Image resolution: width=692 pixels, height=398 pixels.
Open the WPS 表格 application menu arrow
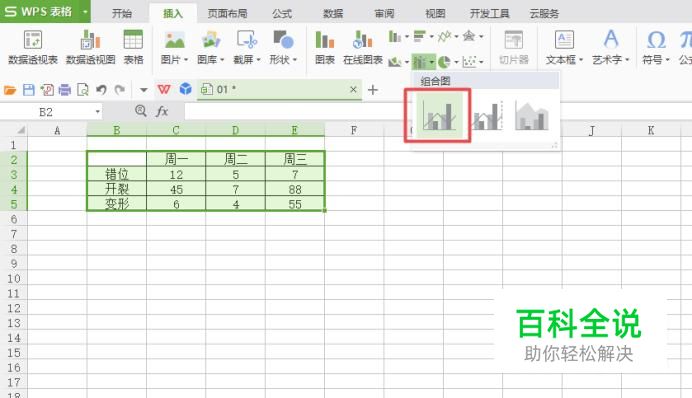click(x=85, y=12)
